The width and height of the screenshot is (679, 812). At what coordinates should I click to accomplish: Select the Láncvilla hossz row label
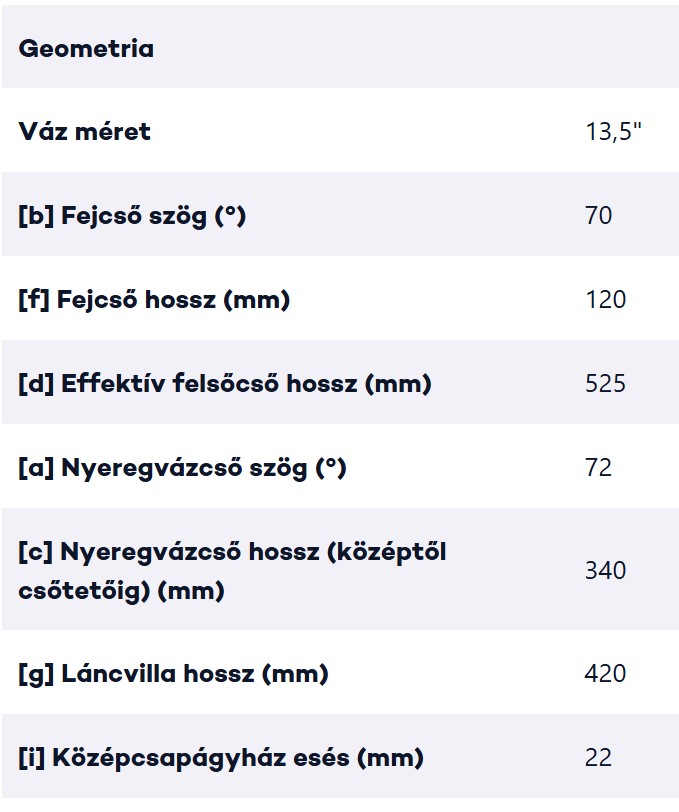coord(173,674)
